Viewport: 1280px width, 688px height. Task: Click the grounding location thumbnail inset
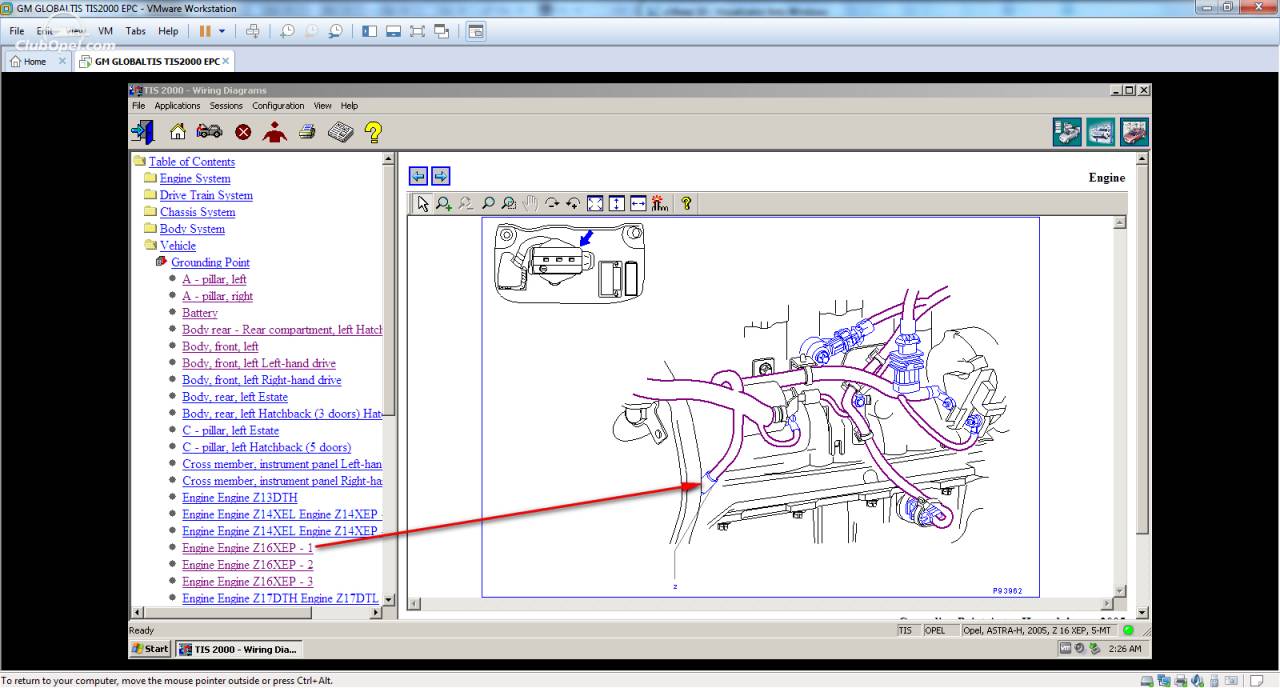pyautogui.click(x=570, y=262)
